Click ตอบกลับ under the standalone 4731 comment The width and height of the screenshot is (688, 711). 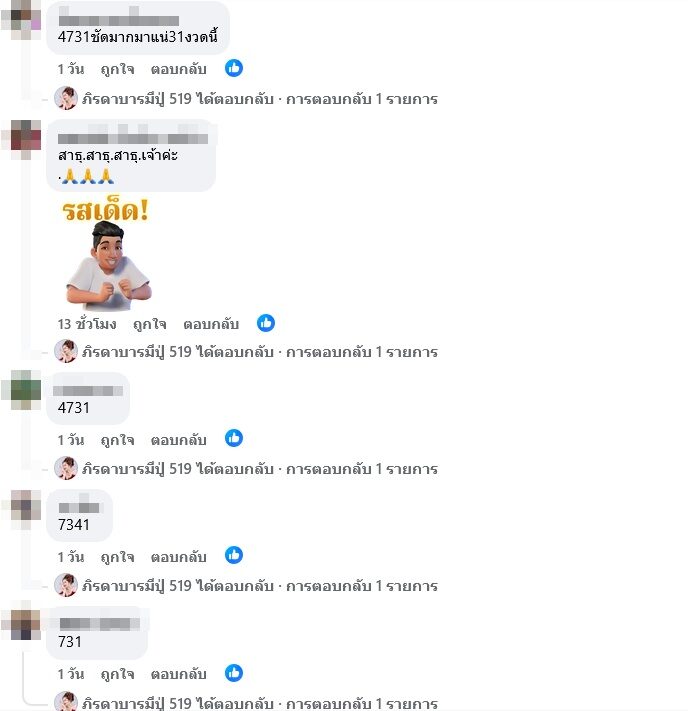(x=179, y=440)
